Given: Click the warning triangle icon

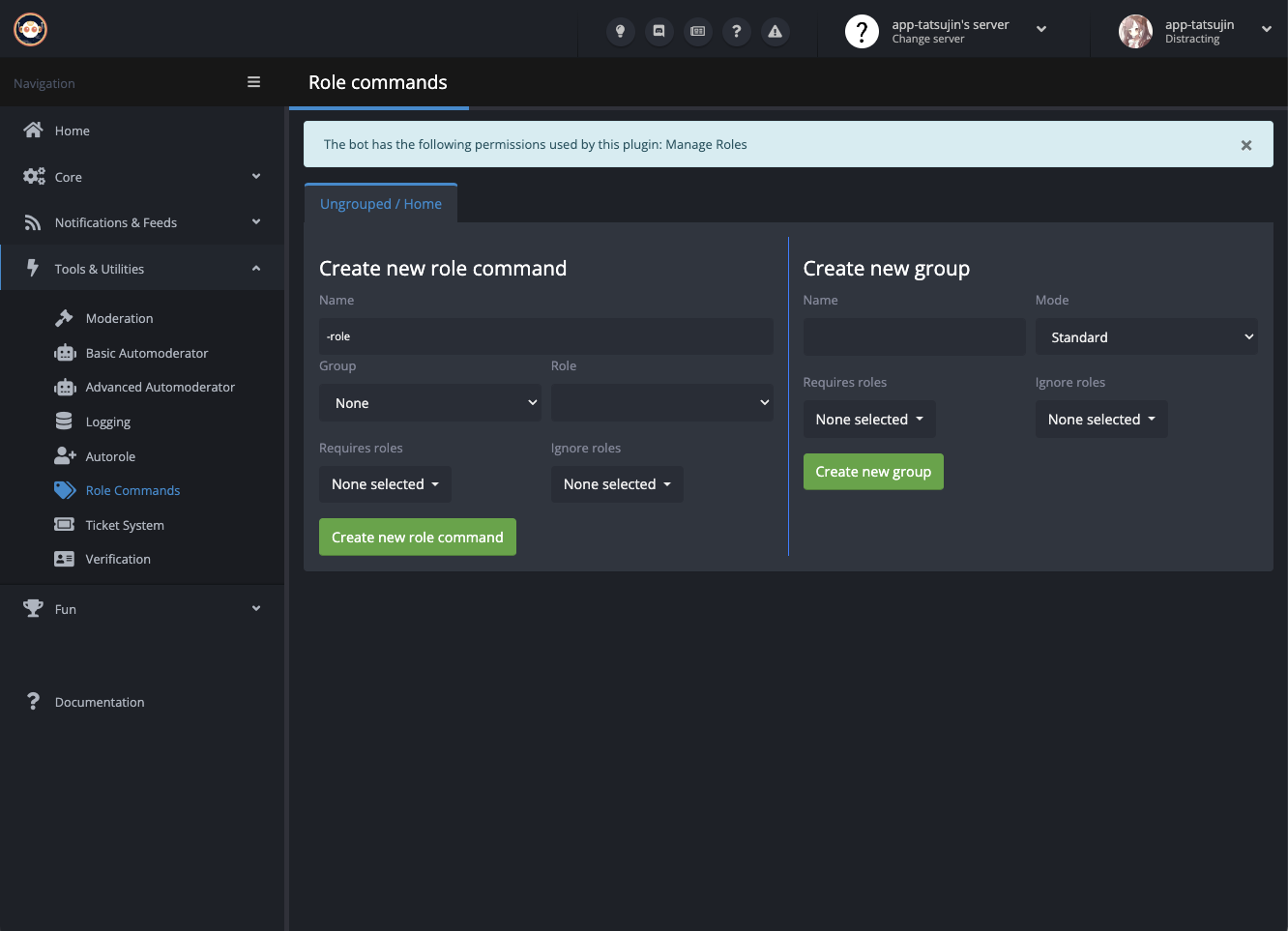Looking at the screenshot, I should click(775, 31).
